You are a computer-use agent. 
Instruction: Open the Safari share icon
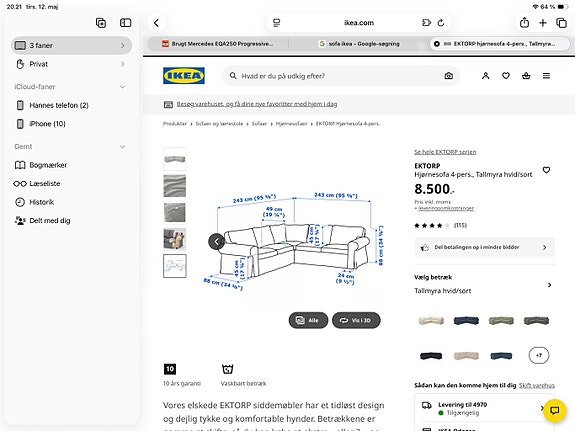pyautogui.click(x=524, y=23)
